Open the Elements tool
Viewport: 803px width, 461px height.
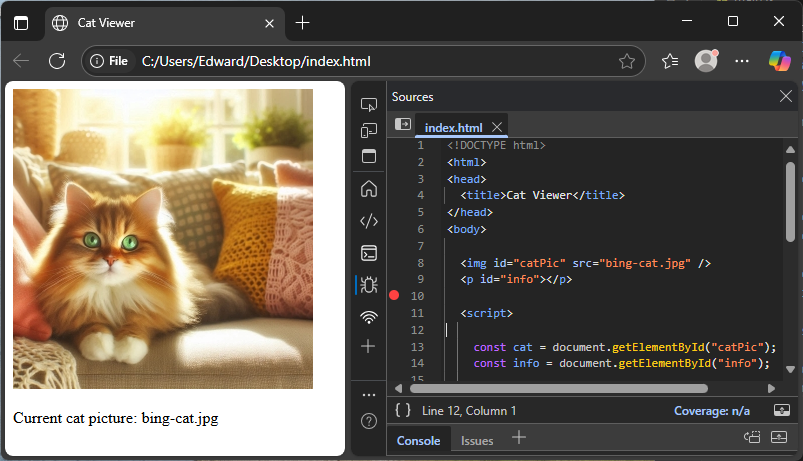point(369,221)
